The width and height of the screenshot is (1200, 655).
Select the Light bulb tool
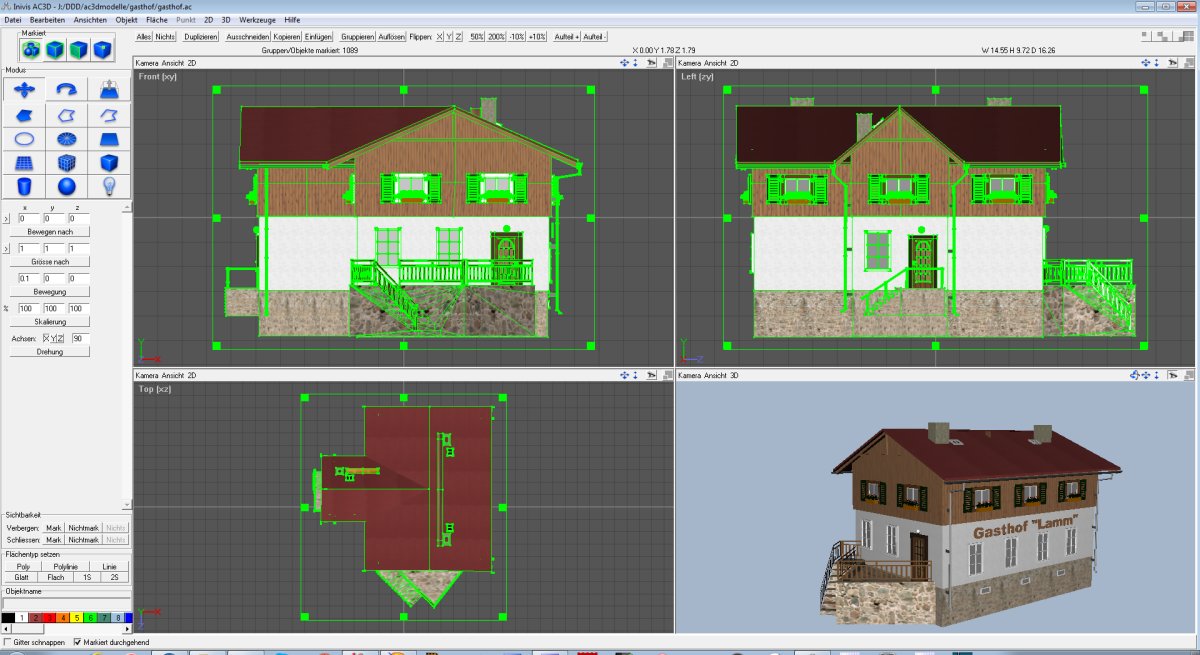click(x=109, y=186)
